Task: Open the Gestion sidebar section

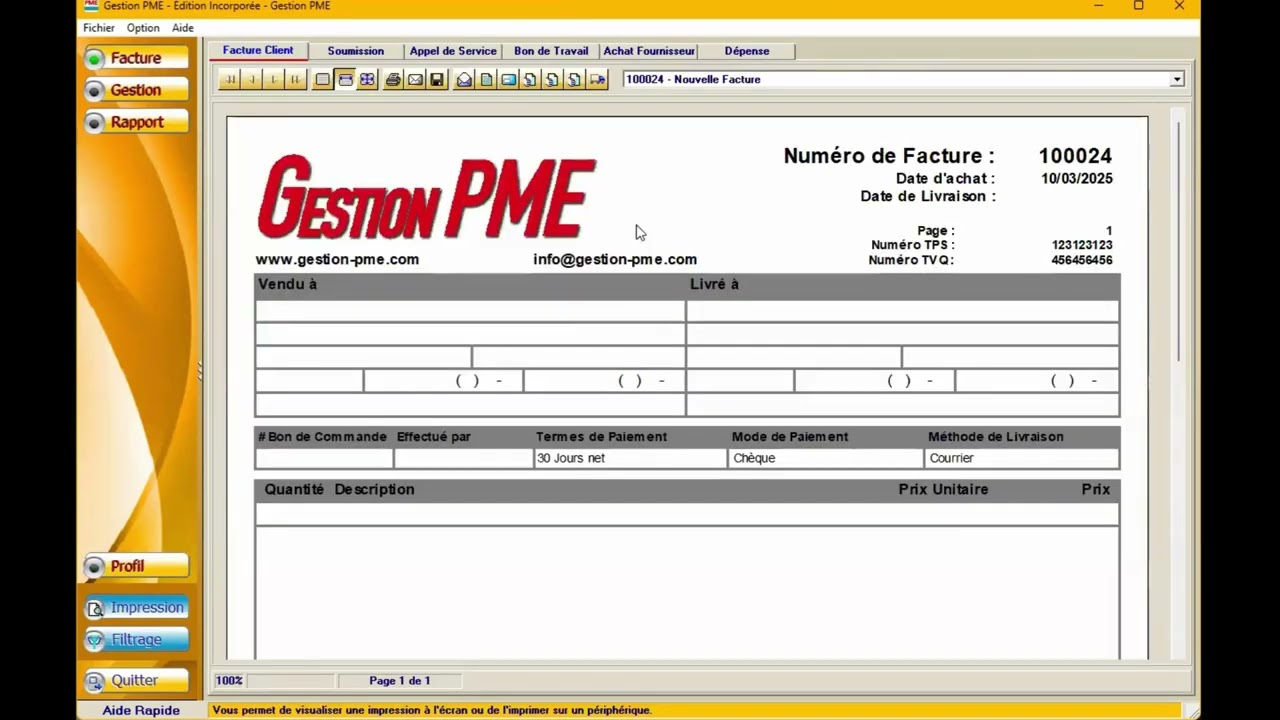Action: tap(136, 90)
